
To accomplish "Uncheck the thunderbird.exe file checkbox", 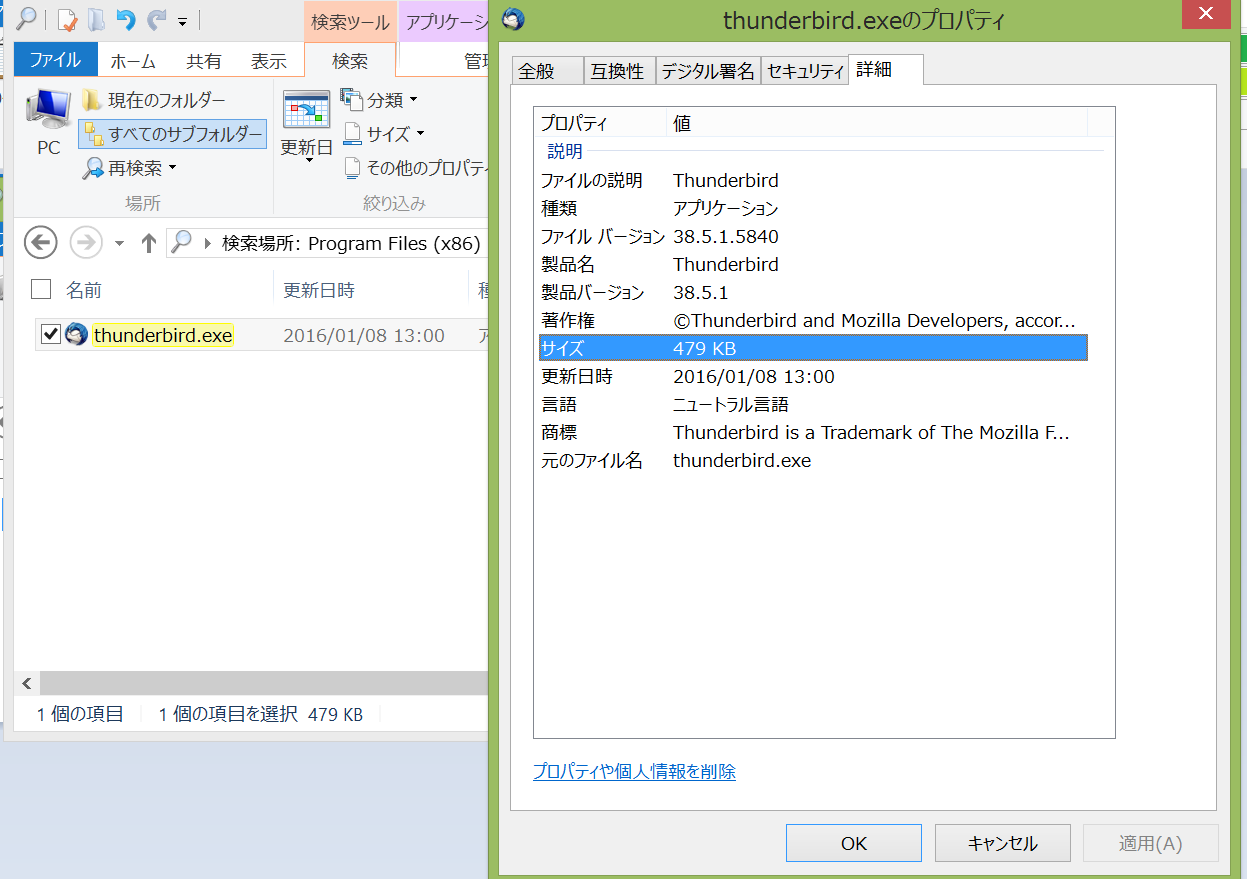I will pos(50,335).
